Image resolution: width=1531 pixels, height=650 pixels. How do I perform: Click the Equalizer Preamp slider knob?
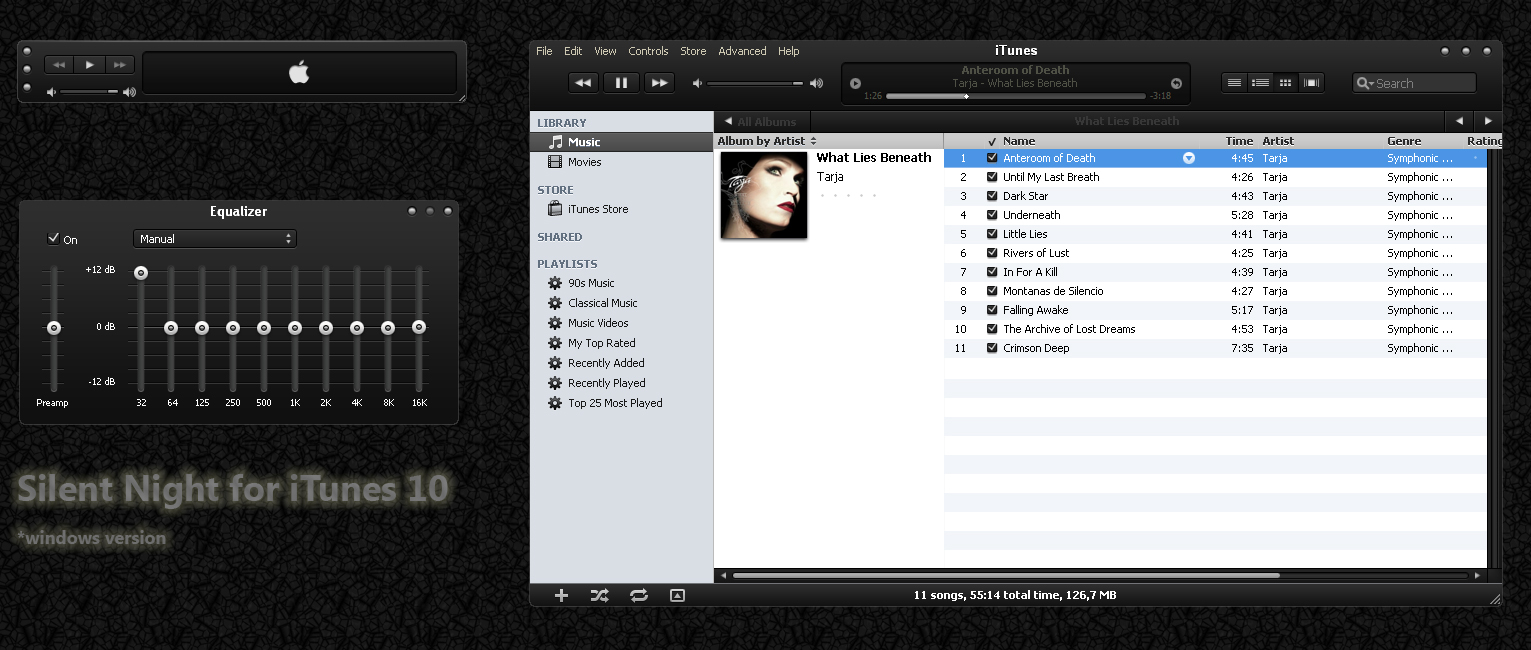click(54, 328)
